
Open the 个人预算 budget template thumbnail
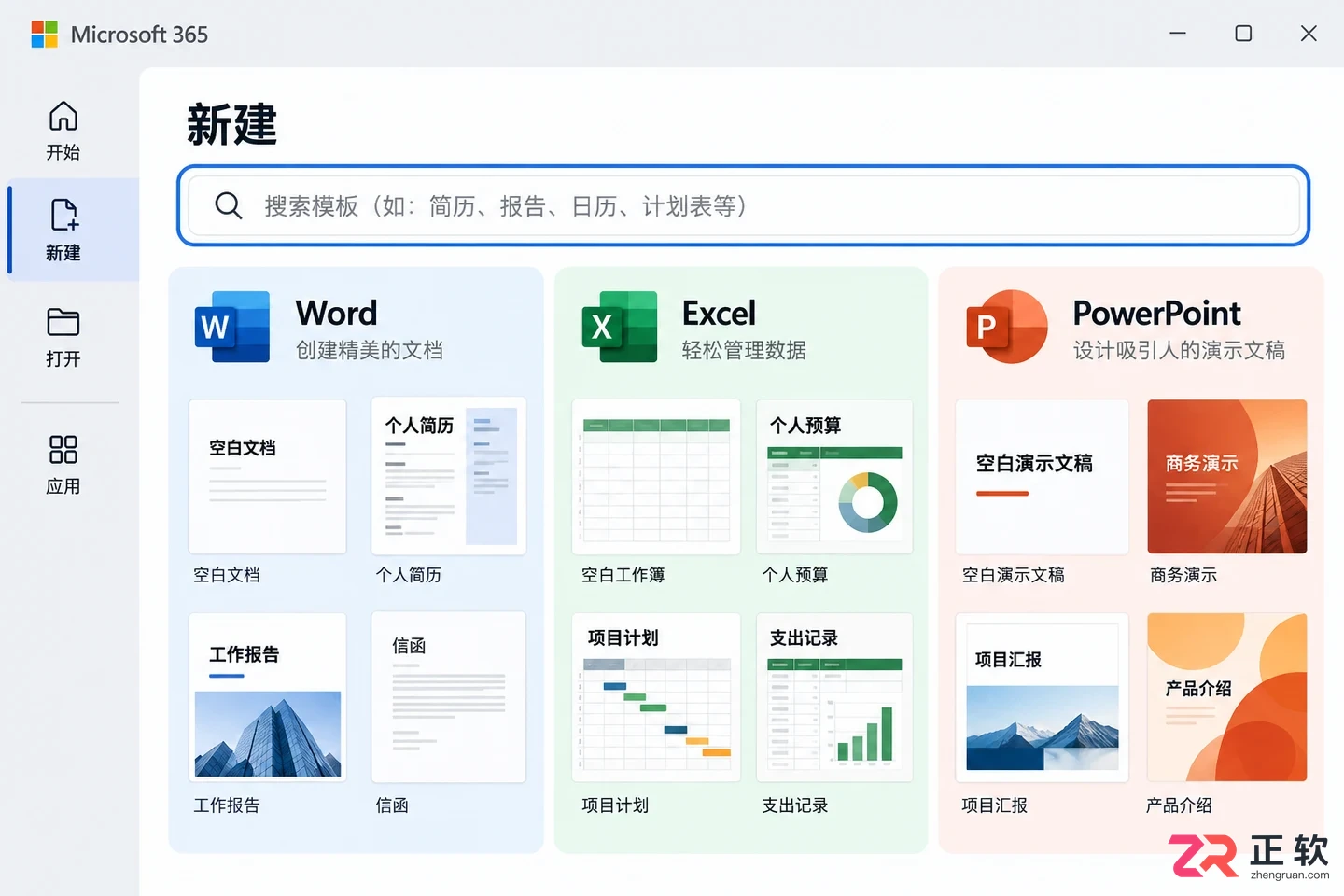point(834,477)
